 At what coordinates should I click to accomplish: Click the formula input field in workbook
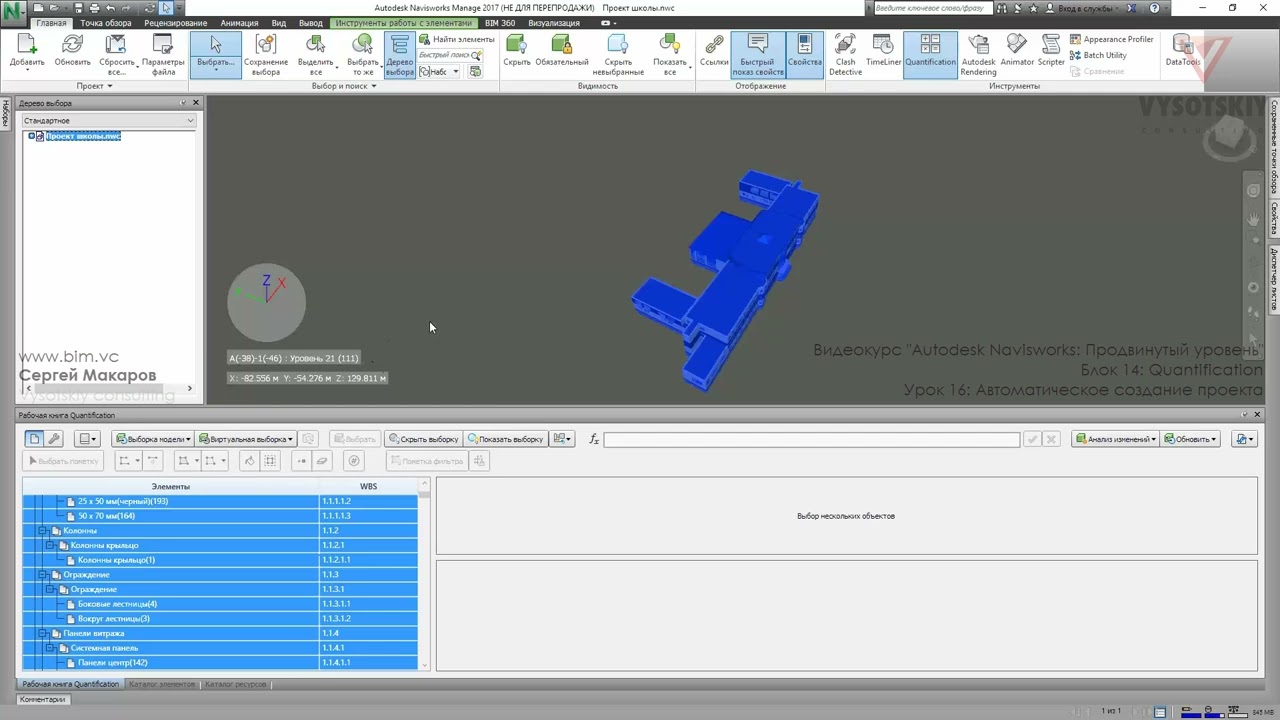pos(811,439)
